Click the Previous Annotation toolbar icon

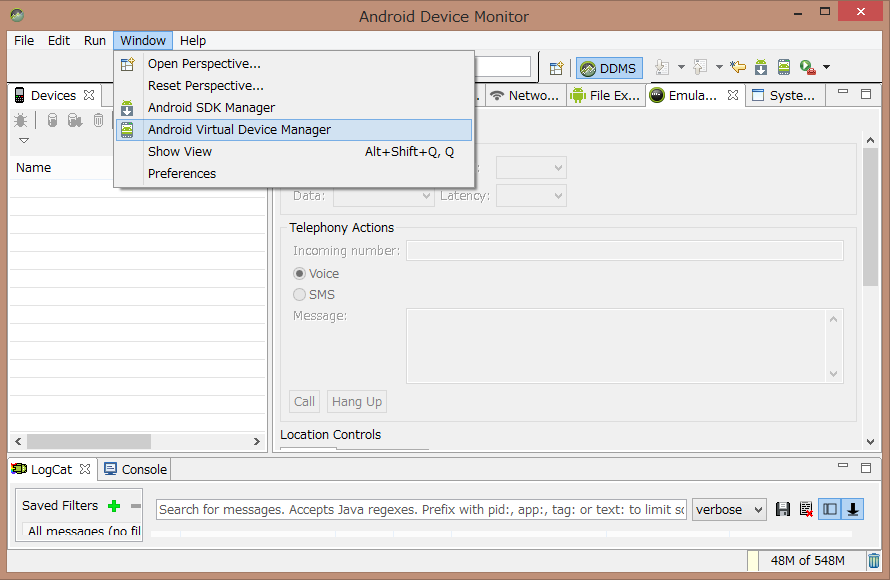700,67
